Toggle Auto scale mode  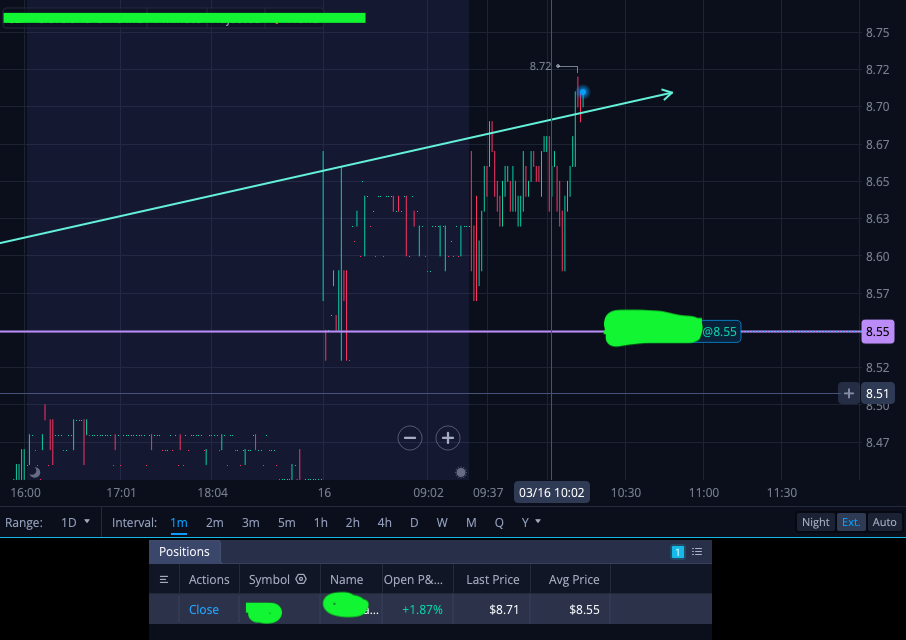click(884, 522)
